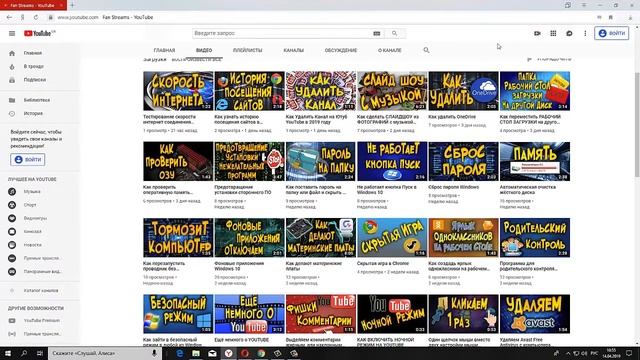640x360 pixels.
Task: Open the Как удалить канал video thumbnail
Action: click(x=321, y=91)
